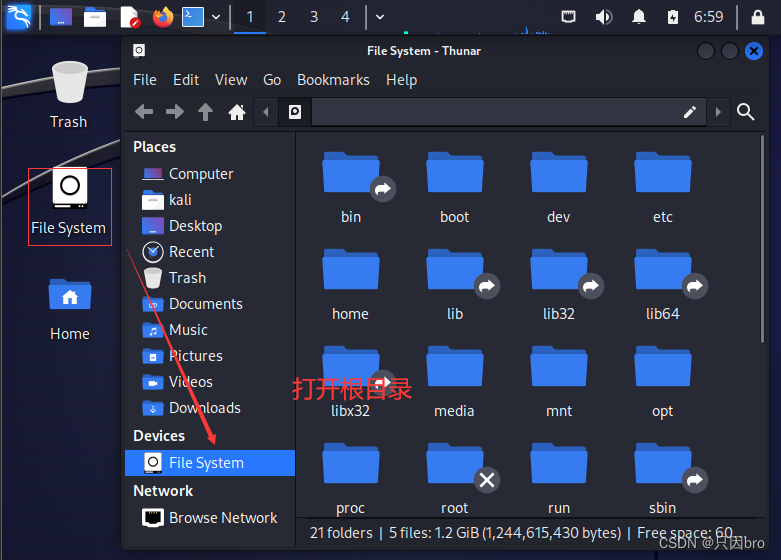Image resolution: width=781 pixels, height=560 pixels.
Task: Click the file view vertical scrollbar
Action: pyautogui.click(x=762, y=239)
